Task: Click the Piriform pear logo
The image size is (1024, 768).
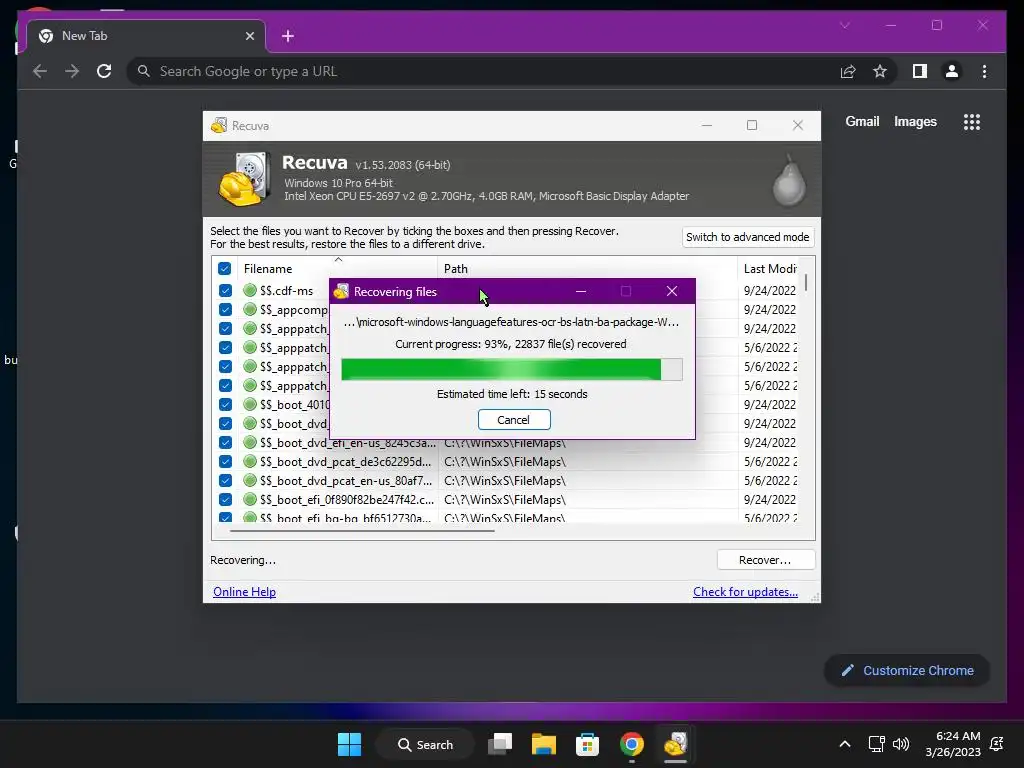Action: pos(789,181)
